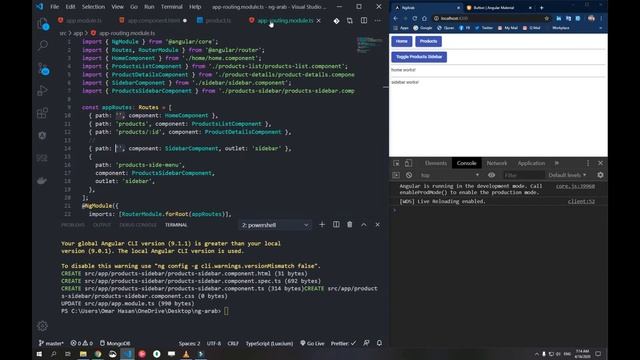Image resolution: width=640 pixels, height=360 pixels.
Task: Switch to the DevTools Elements tab
Action: tap(436, 163)
